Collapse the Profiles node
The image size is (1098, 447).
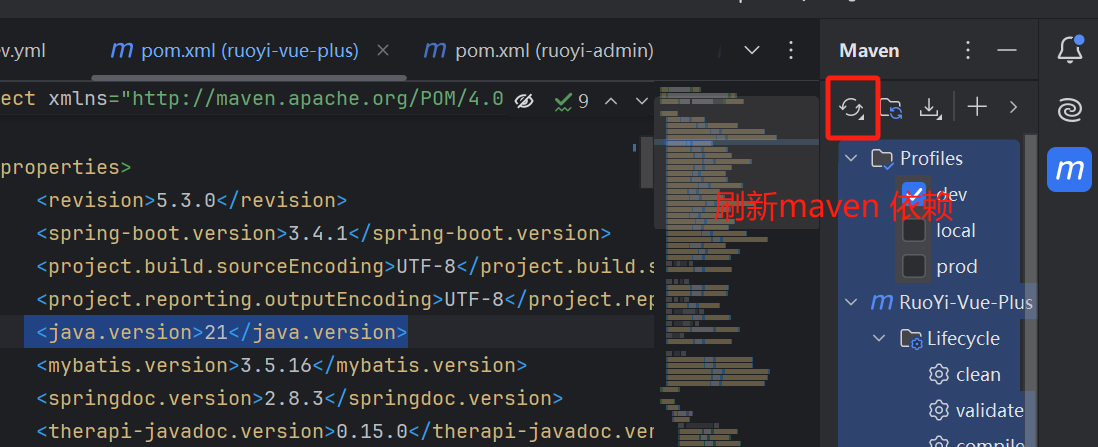click(852, 158)
